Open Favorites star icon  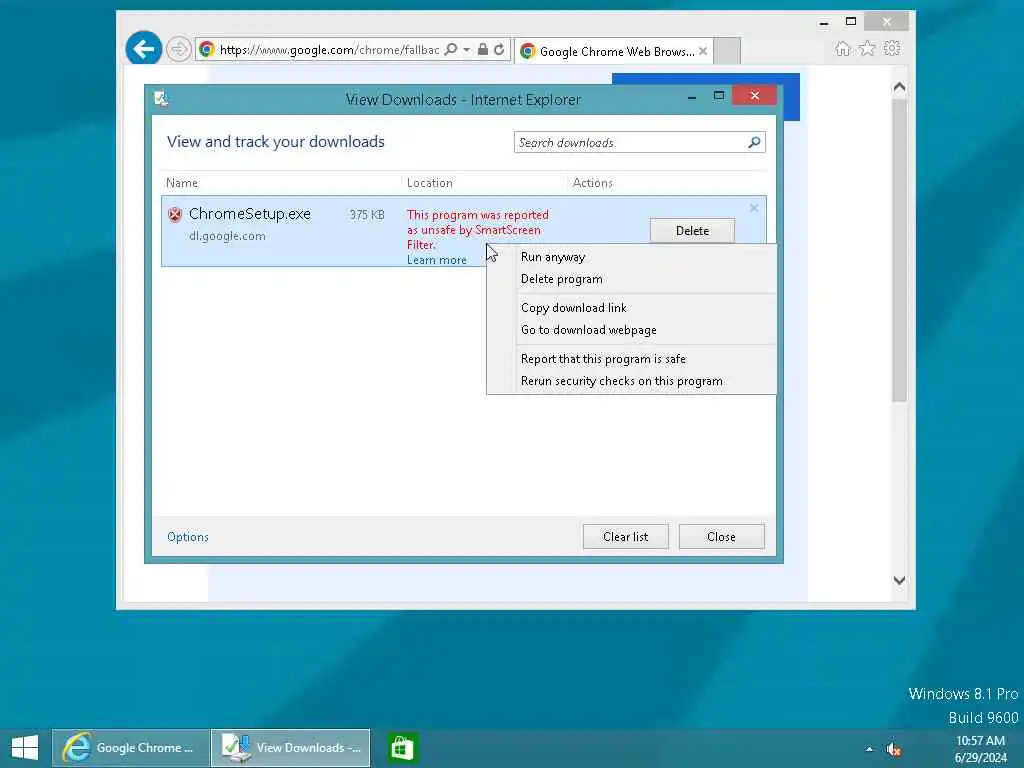tap(867, 48)
